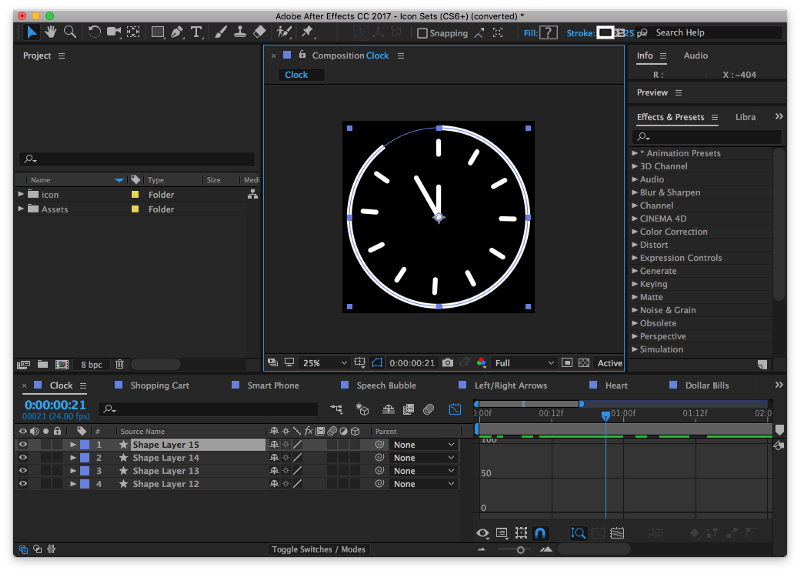
Task: Hide Shape Layer 14 eye icon
Action: pos(23,458)
